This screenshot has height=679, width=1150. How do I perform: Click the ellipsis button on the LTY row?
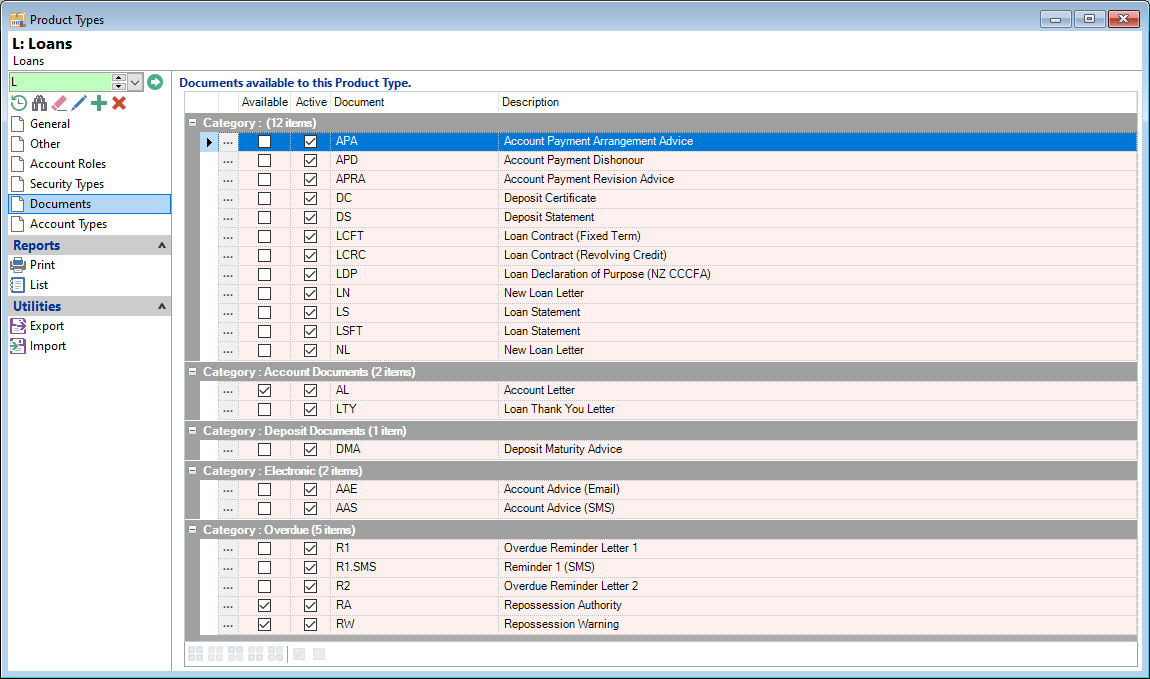(x=228, y=410)
